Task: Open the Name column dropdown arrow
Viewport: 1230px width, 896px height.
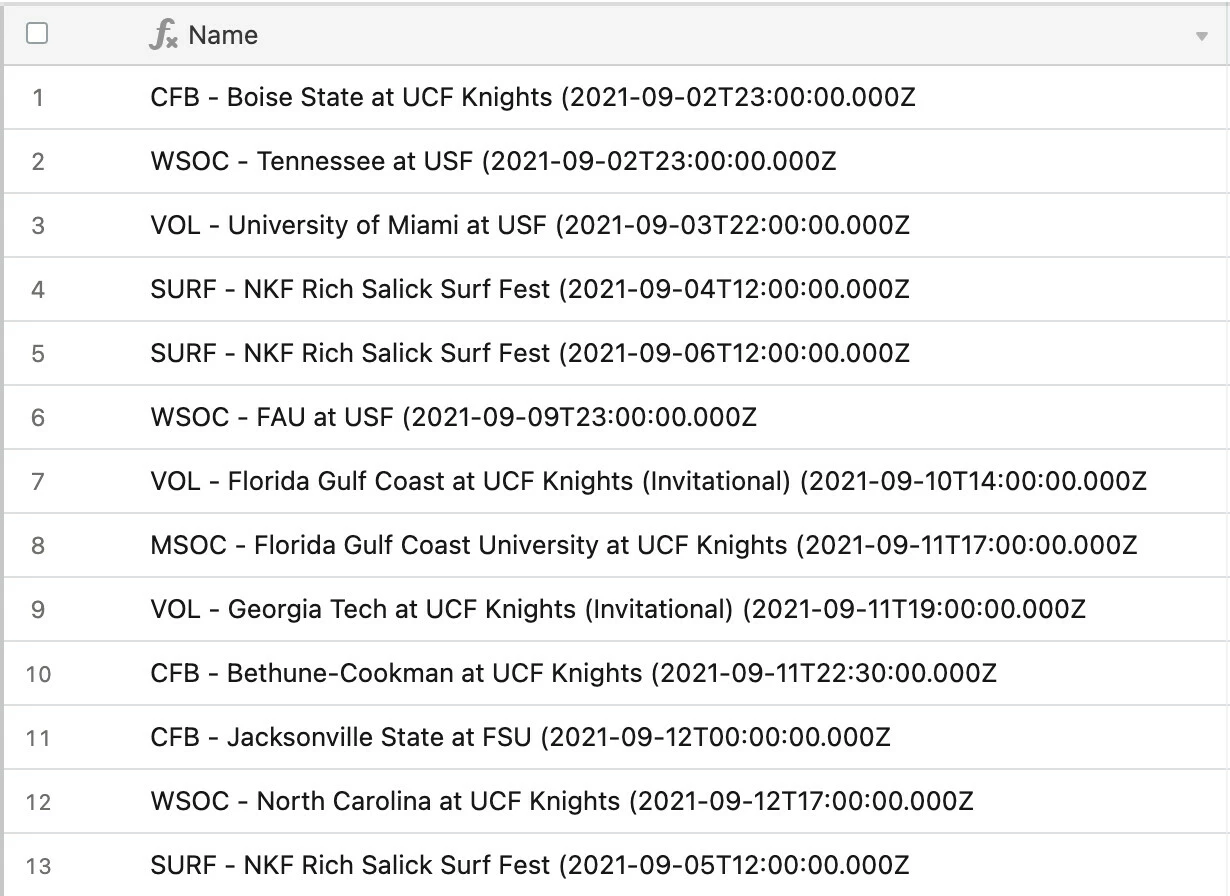Action: [x=1202, y=37]
